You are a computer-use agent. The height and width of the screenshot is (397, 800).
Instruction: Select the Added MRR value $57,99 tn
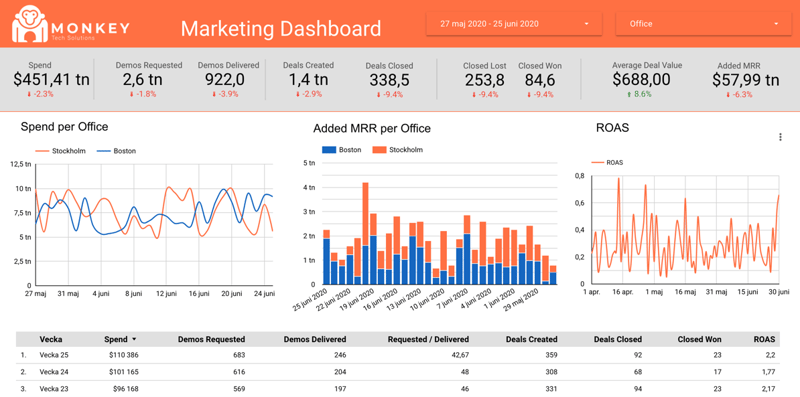coord(746,80)
